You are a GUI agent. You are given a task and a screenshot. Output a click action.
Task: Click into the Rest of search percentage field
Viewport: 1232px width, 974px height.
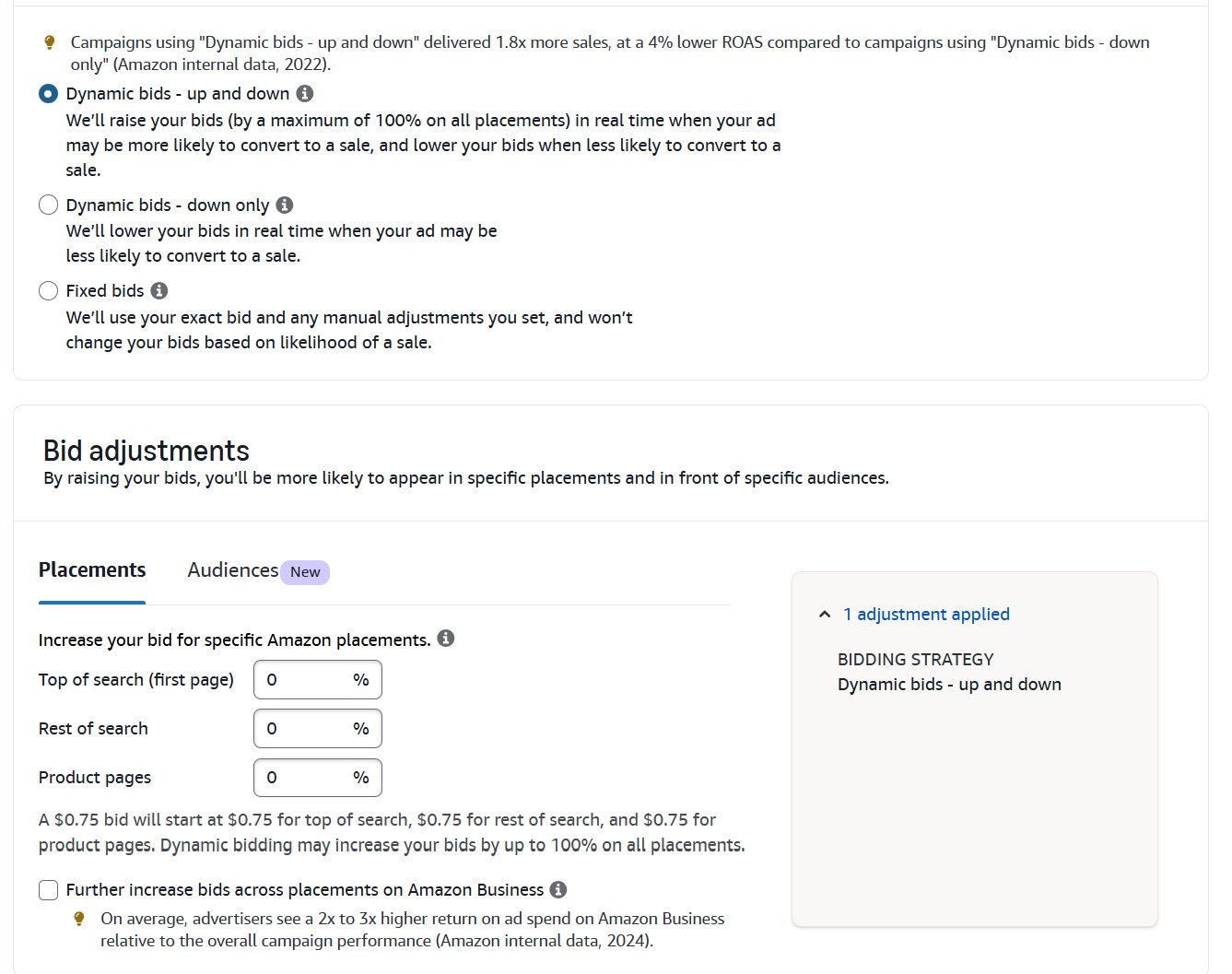[317, 728]
